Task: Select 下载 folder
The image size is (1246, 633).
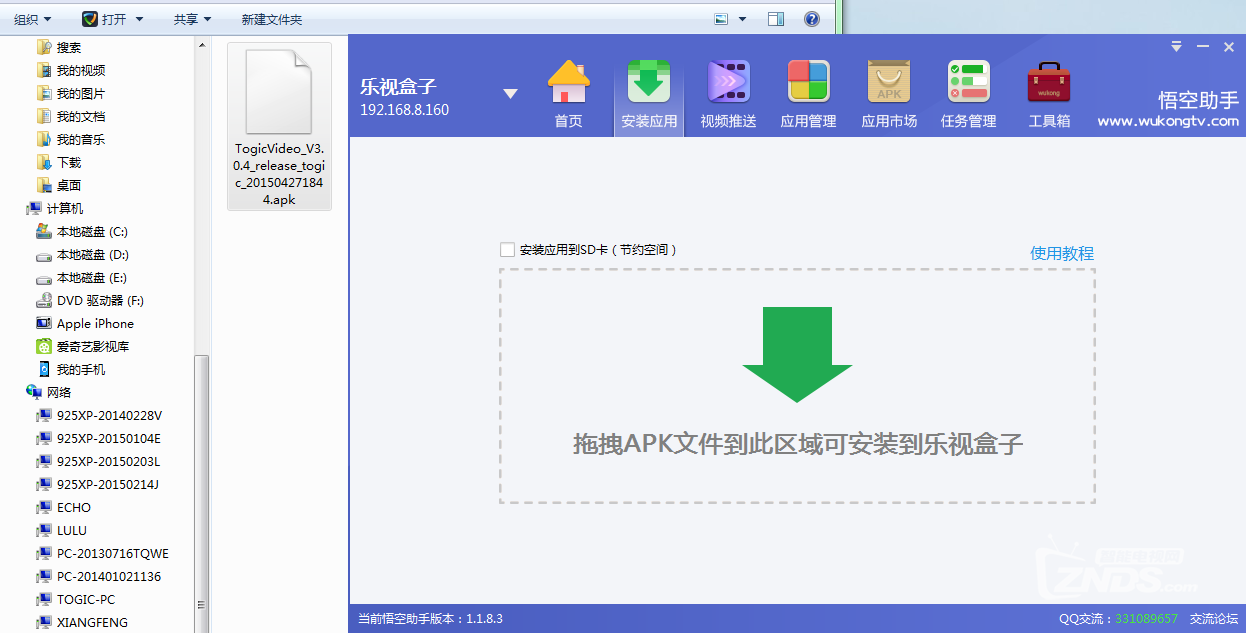Action: point(69,162)
